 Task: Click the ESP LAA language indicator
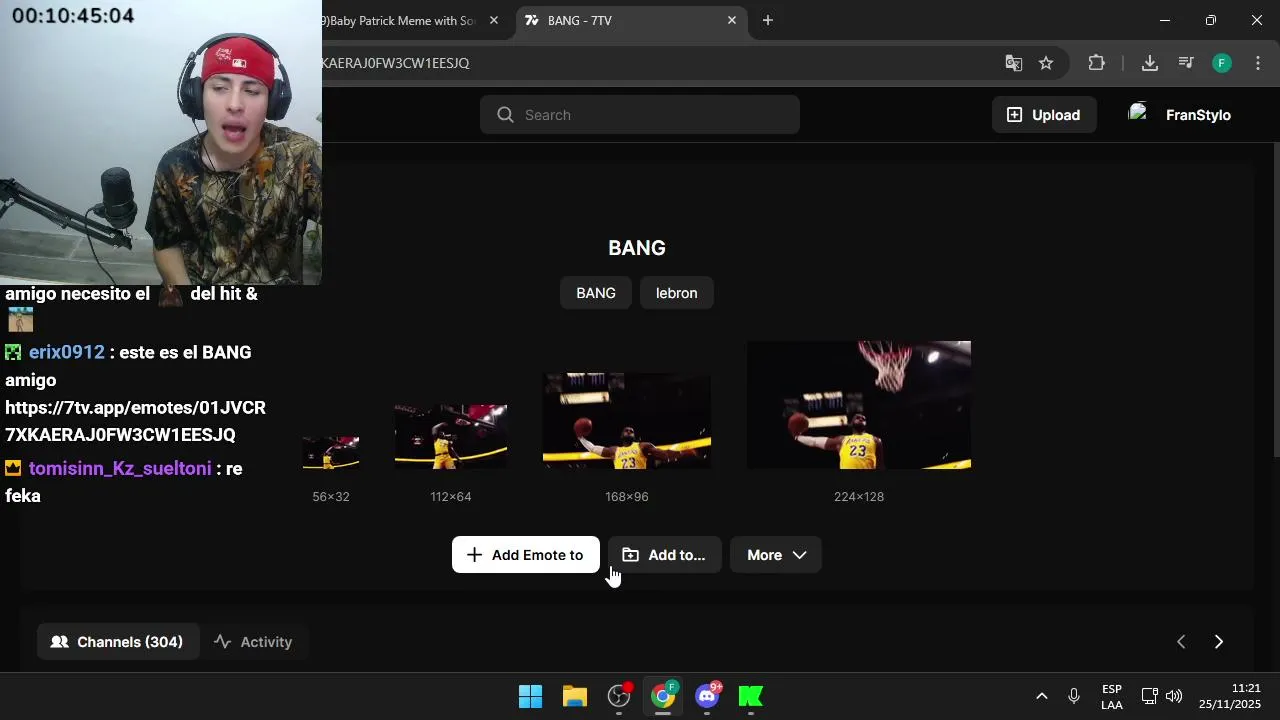1112,697
